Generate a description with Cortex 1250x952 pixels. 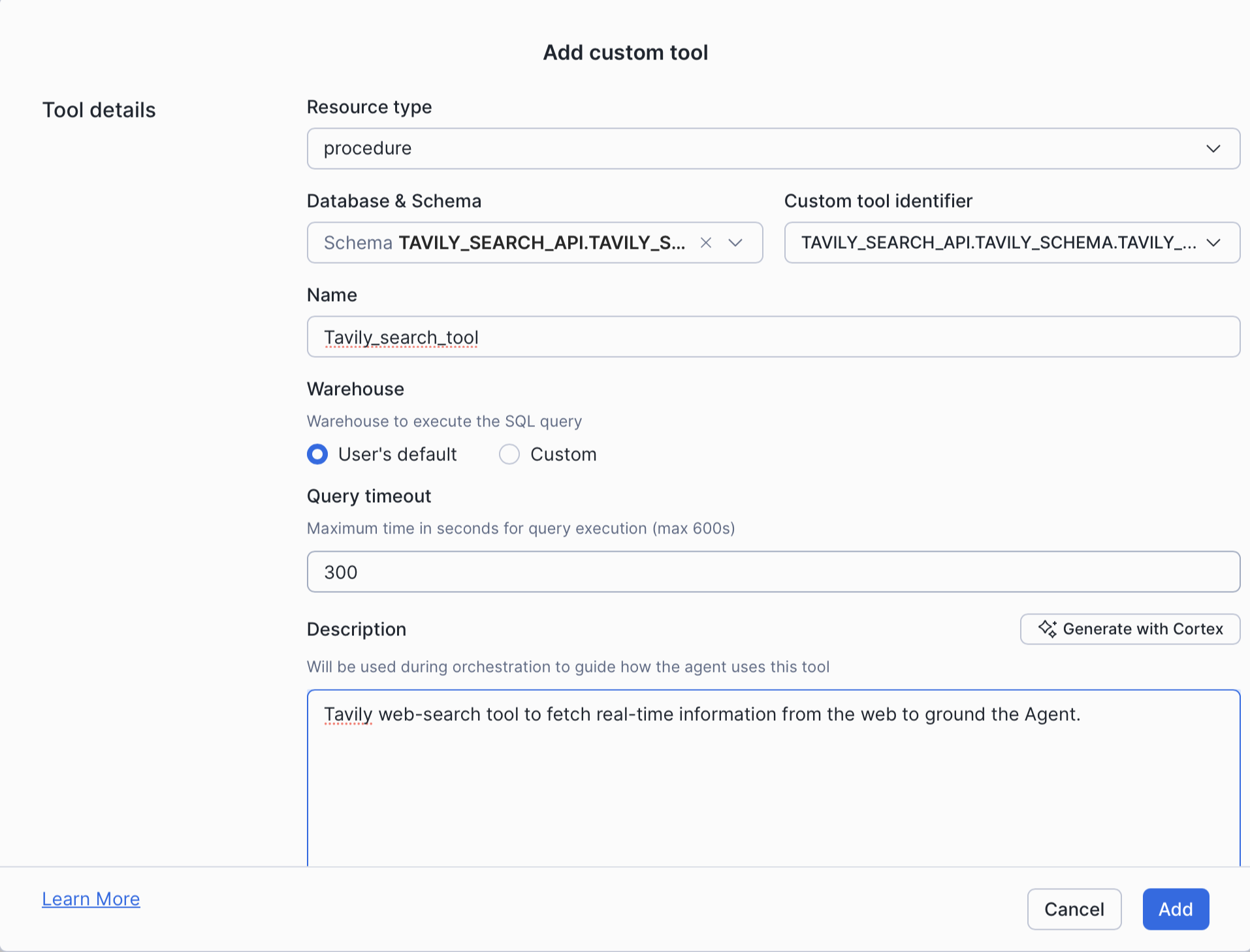[x=1130, y=629]
